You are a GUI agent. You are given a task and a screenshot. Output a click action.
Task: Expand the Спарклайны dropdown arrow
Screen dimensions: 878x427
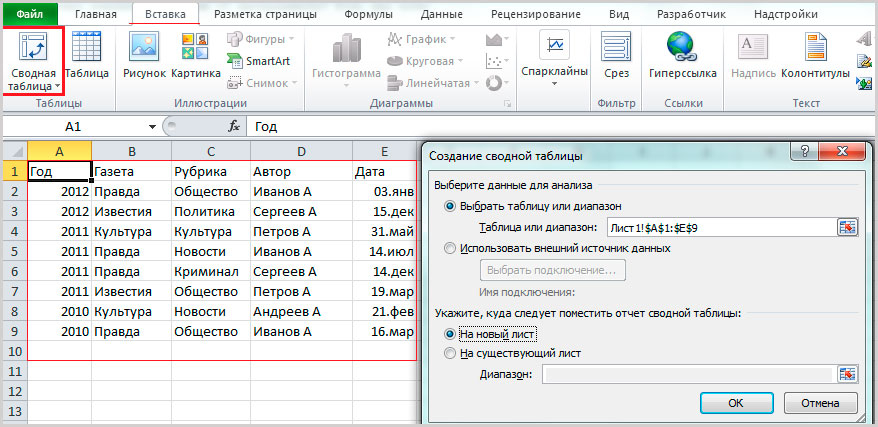click(554, 84)
